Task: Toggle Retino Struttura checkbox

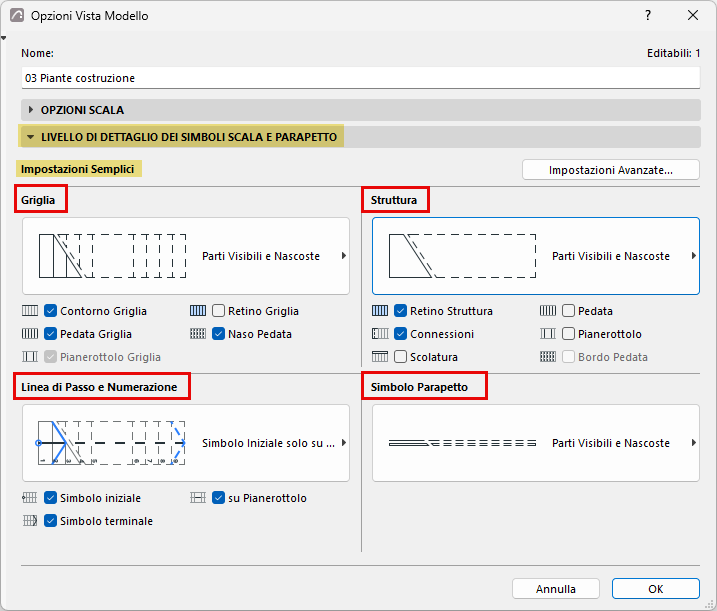Action: coord(400,311)
